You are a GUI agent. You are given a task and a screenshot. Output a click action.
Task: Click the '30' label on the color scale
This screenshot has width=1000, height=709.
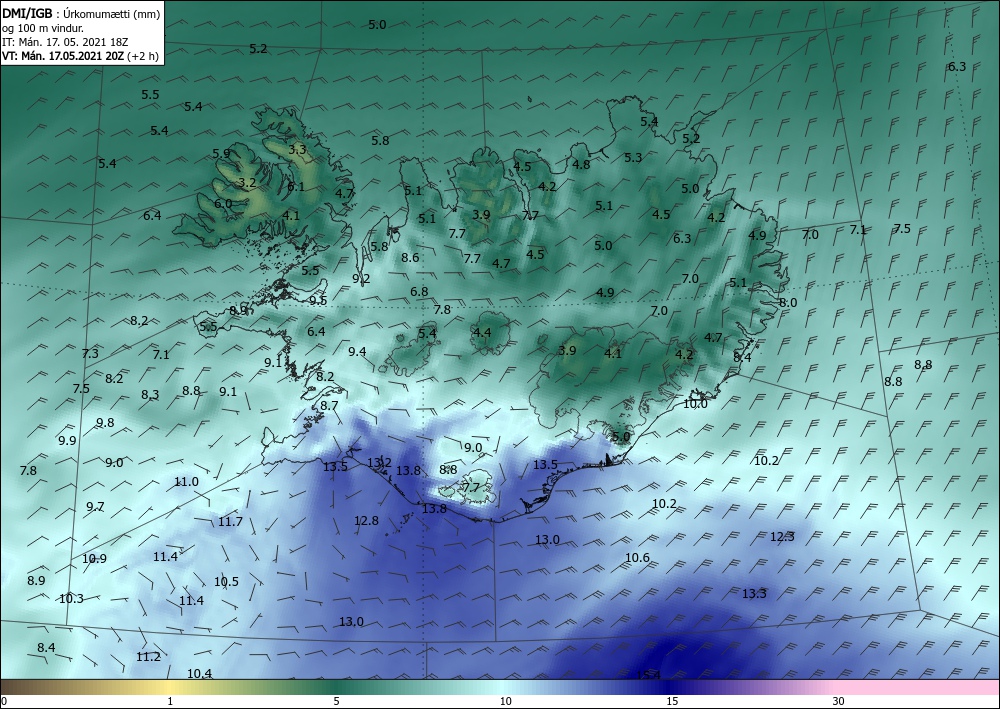838,702
